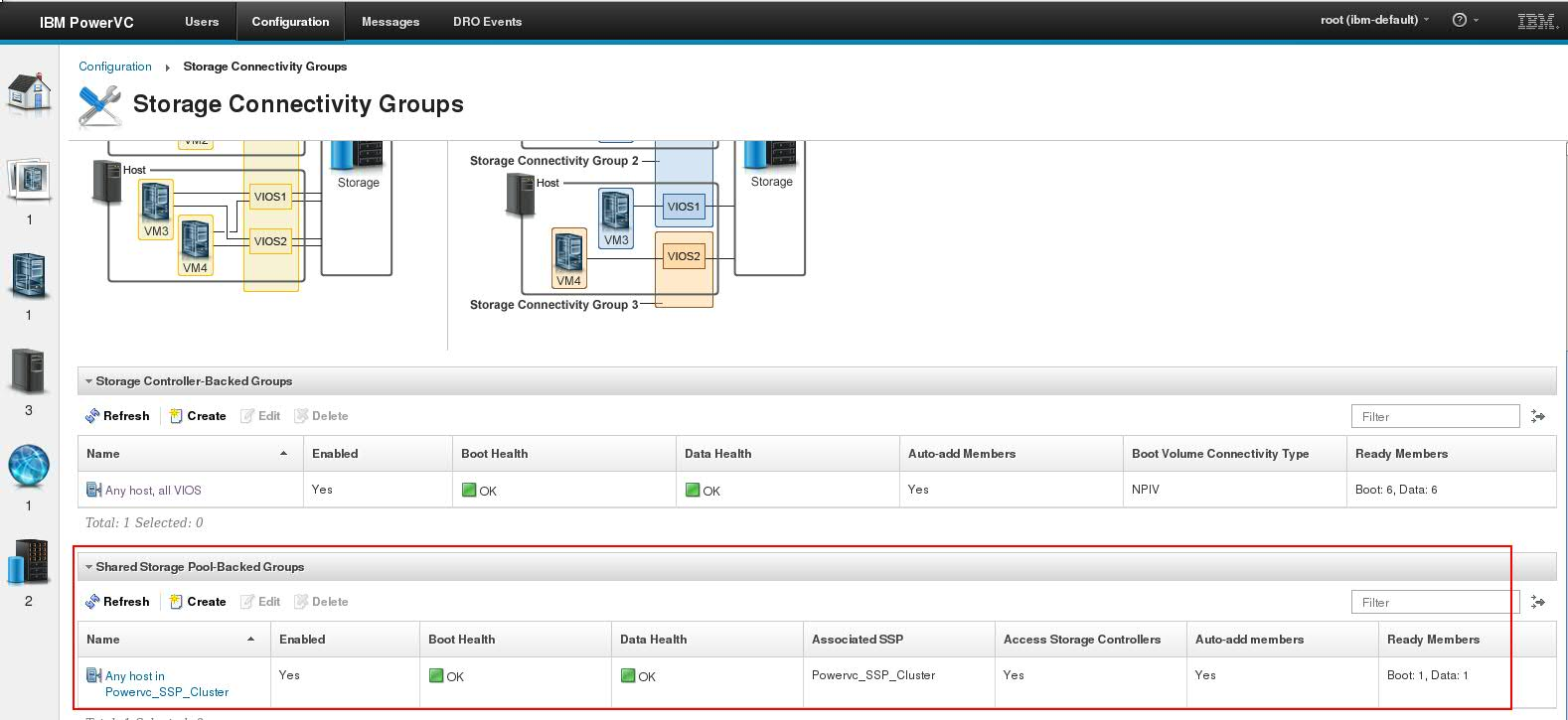The height and width of the screenshot is (720, 1568).
Task: Focus the Filter field for Shared Storage Pool-Backed Groups
Action: pos(1435,602)
